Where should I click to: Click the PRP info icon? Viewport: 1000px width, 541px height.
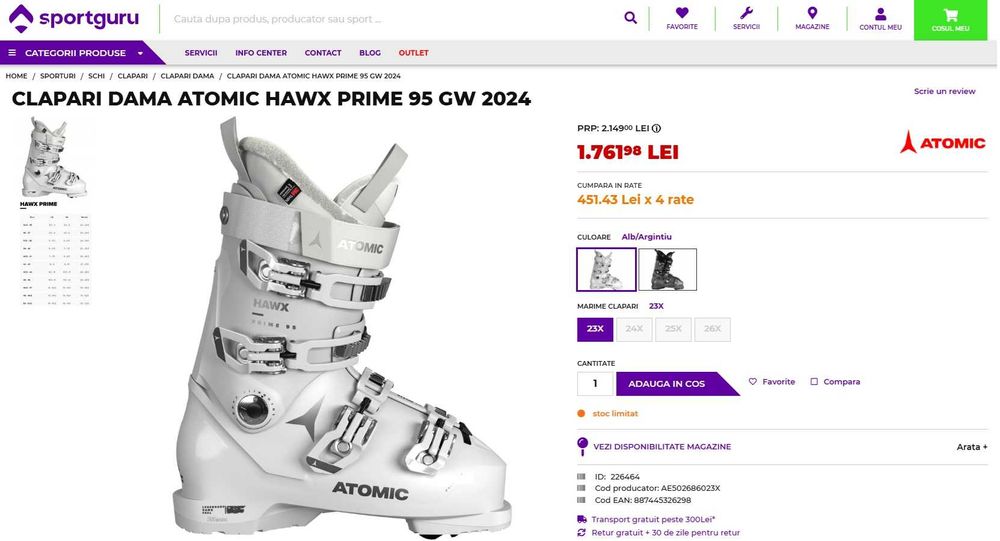(657, 128)
